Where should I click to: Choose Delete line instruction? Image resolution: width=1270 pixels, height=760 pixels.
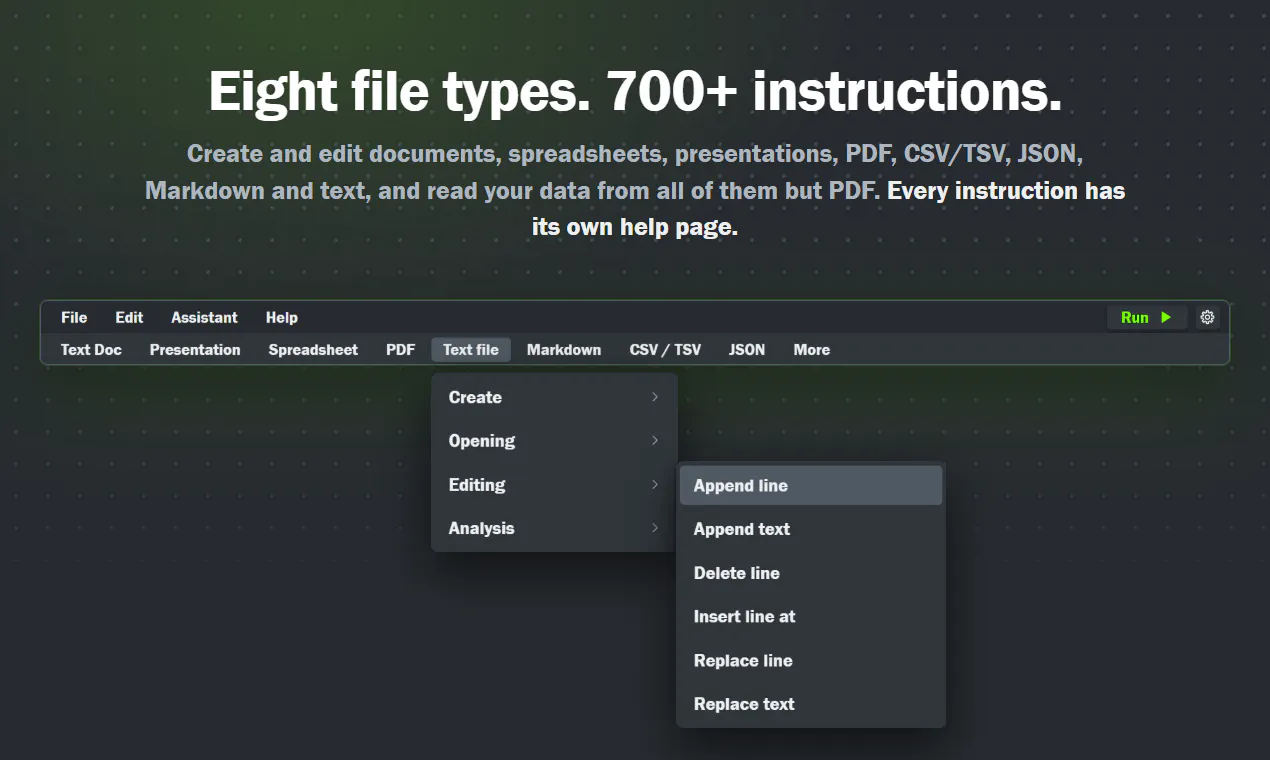pyautogui.click(x=811, y=573)
